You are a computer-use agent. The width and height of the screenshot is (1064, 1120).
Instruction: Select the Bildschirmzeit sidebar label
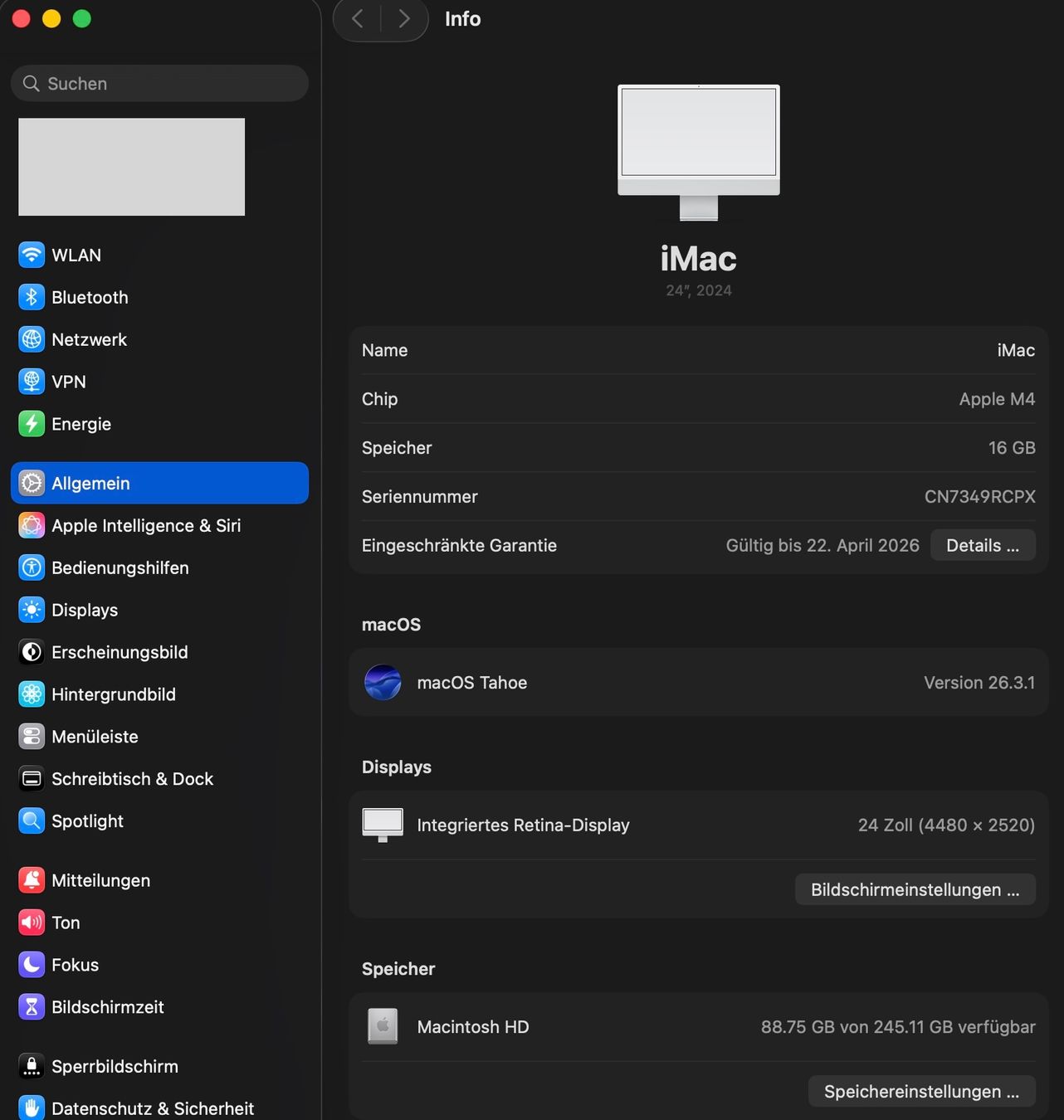coord(108,1007)
